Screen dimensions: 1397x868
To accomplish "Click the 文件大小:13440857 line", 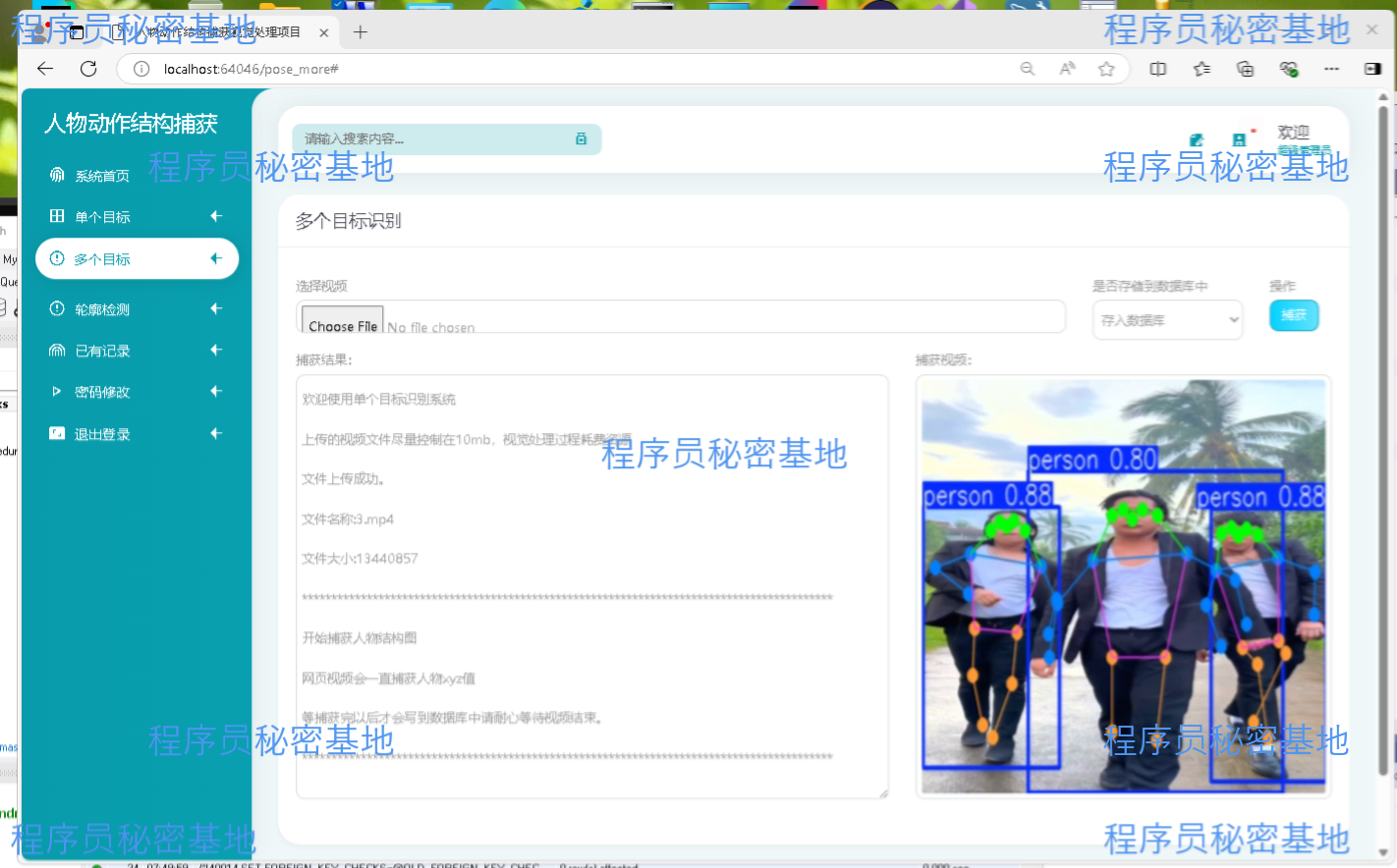I will pos(360,559).
